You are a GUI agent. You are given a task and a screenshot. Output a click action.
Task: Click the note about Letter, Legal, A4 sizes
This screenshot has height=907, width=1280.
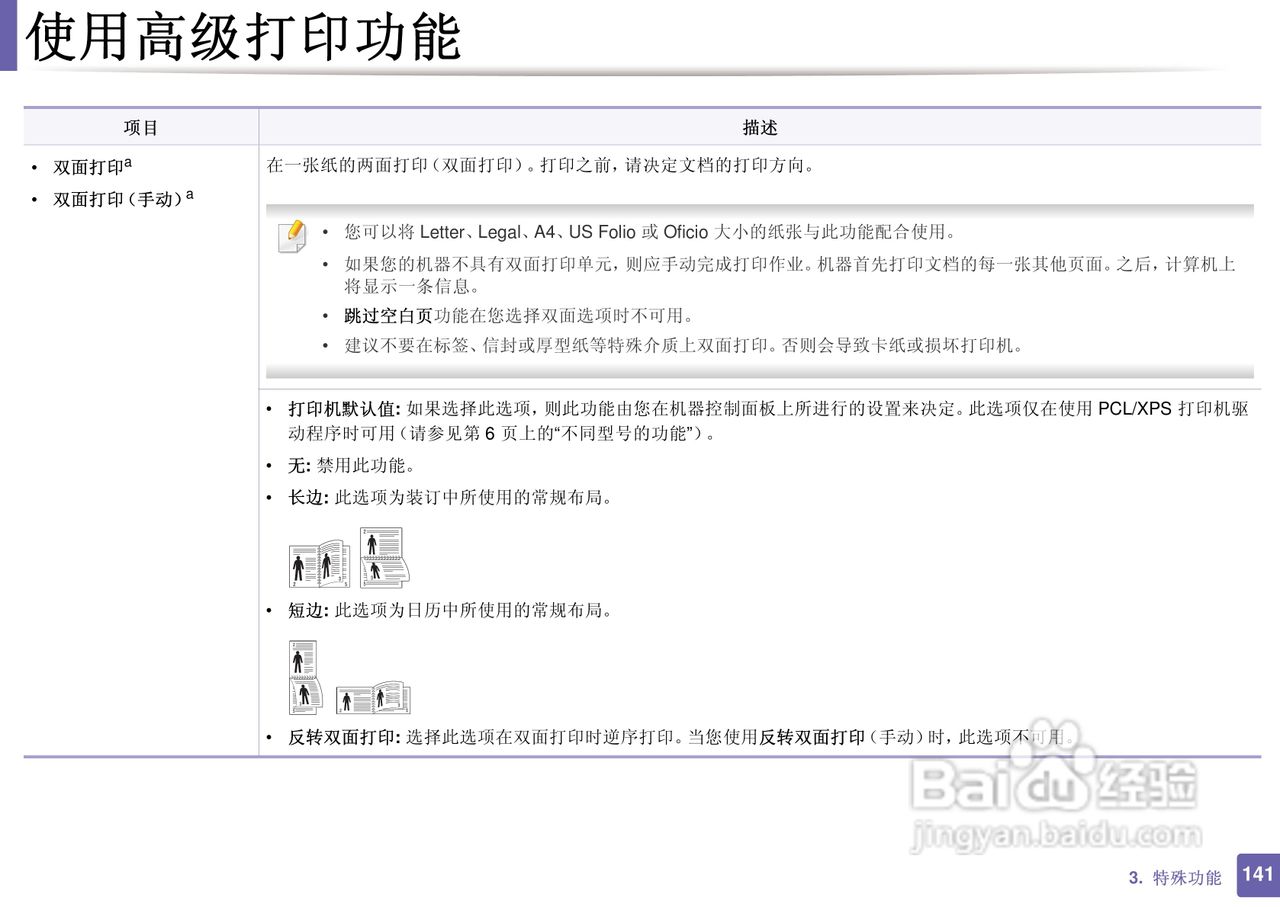[x=650, y=232]
